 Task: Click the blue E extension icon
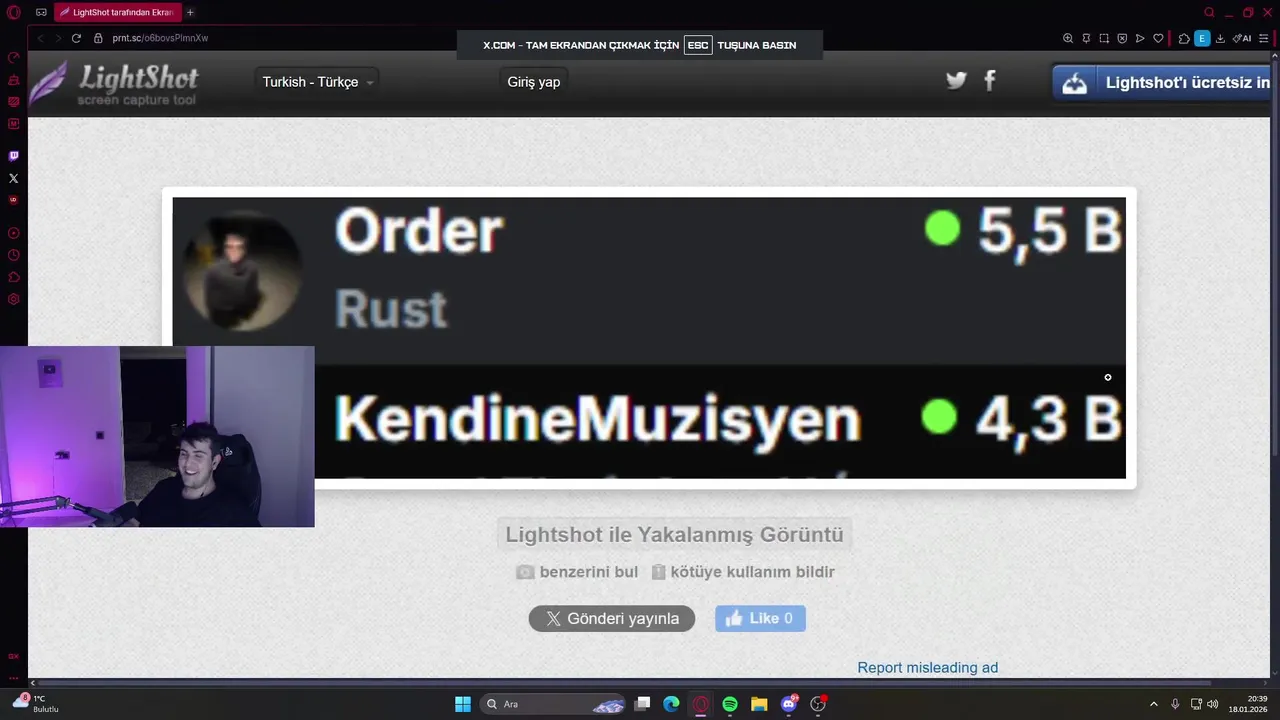1202,38
